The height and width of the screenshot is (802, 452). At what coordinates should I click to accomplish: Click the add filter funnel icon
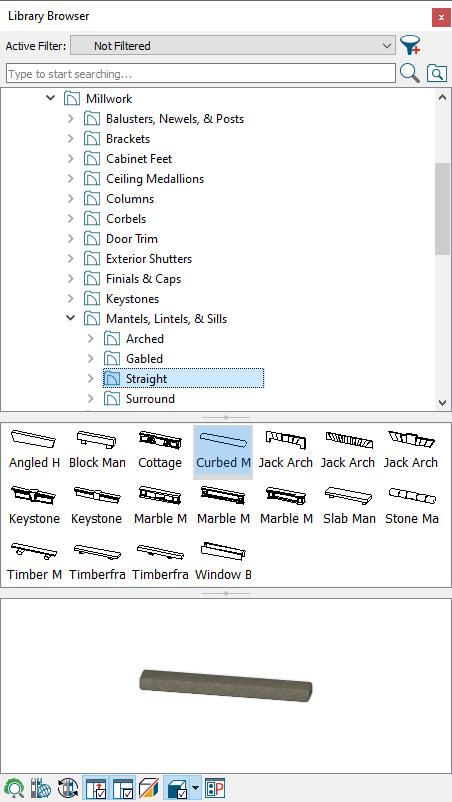pos(410,46)
